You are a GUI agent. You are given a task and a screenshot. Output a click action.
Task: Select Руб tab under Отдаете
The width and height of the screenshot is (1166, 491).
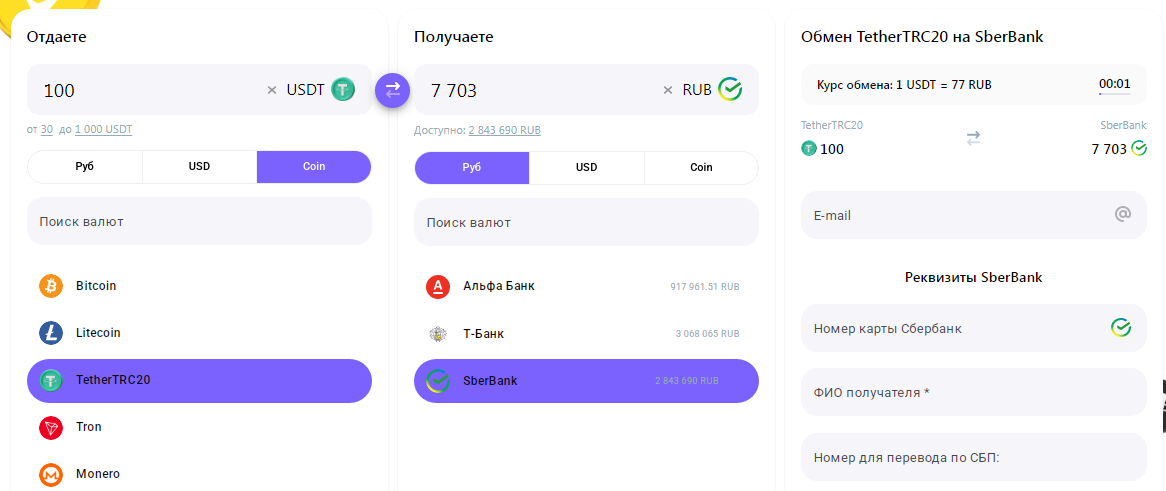click(85, 167)
